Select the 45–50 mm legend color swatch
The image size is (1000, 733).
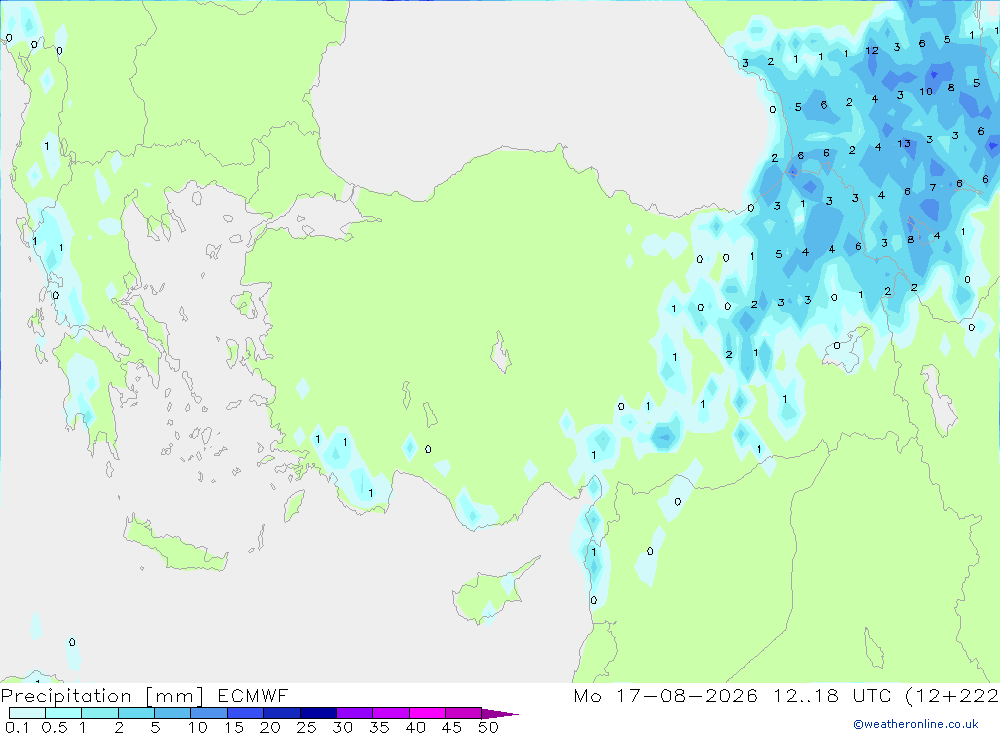click(464, 713)
